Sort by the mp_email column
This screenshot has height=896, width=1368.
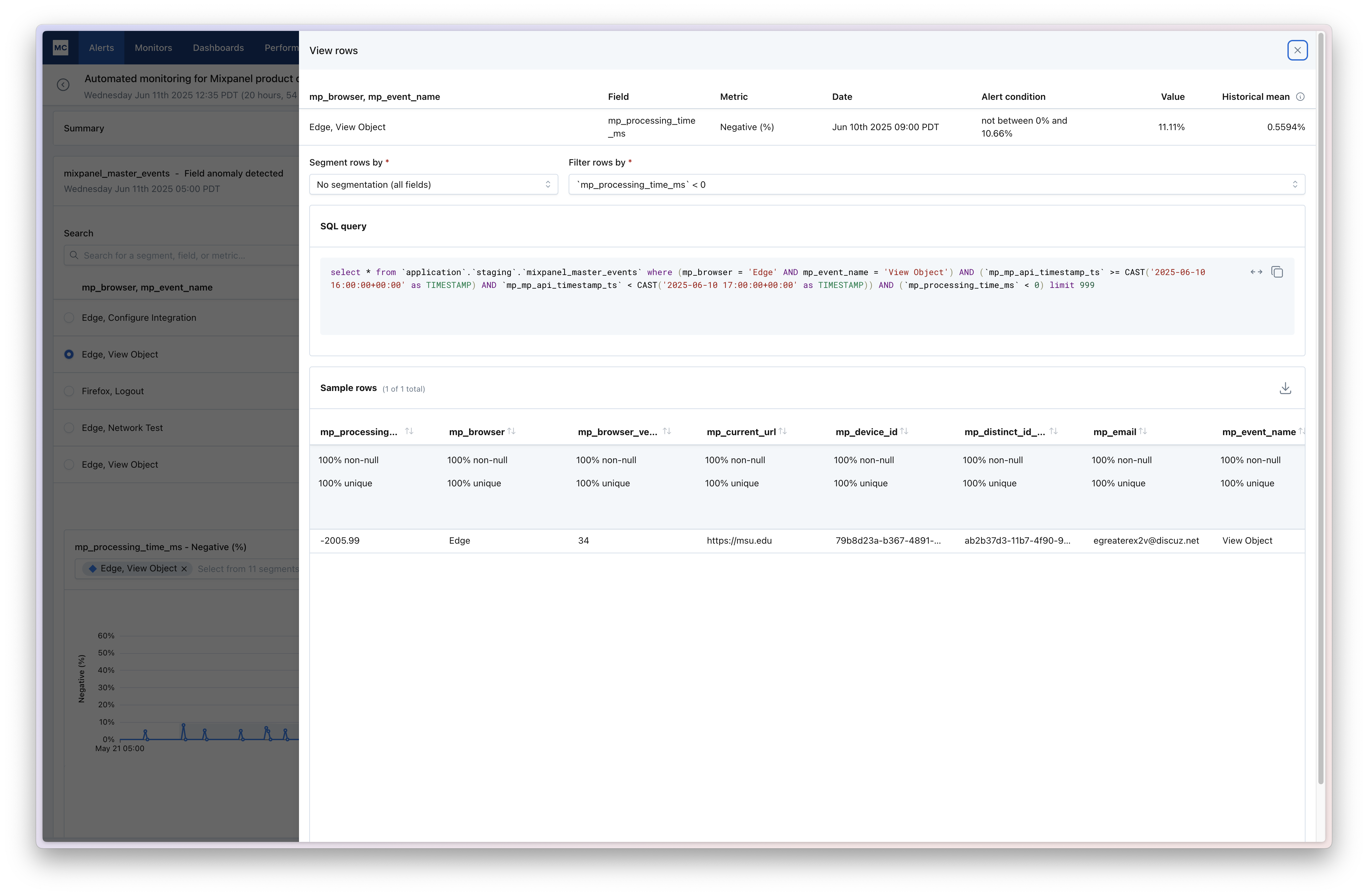(1143, 431)
